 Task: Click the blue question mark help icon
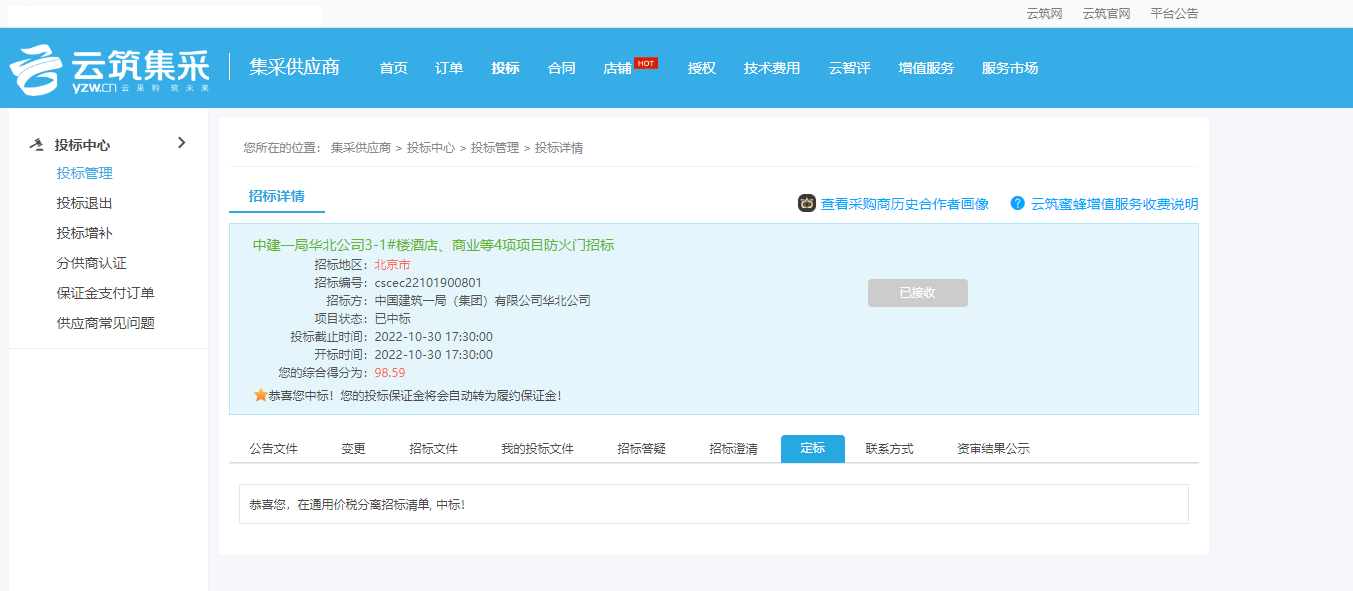click(1018, 204)
